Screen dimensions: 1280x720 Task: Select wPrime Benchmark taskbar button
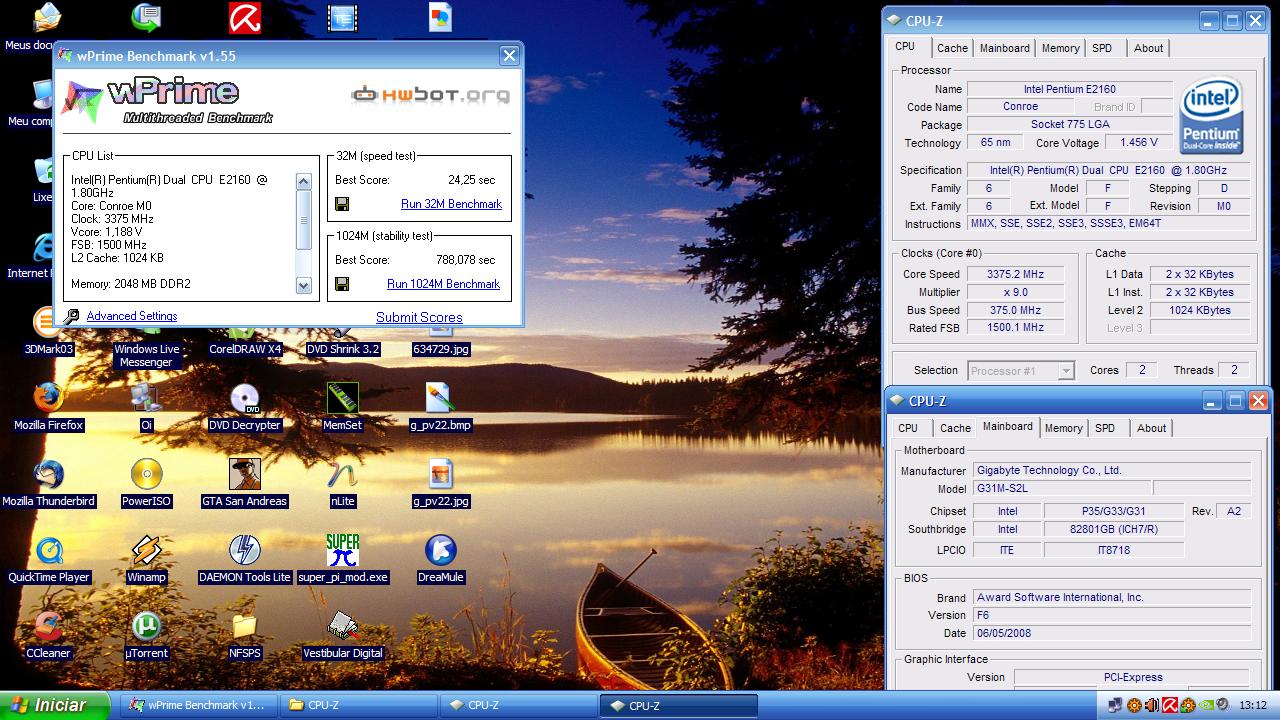coord(198,705)
